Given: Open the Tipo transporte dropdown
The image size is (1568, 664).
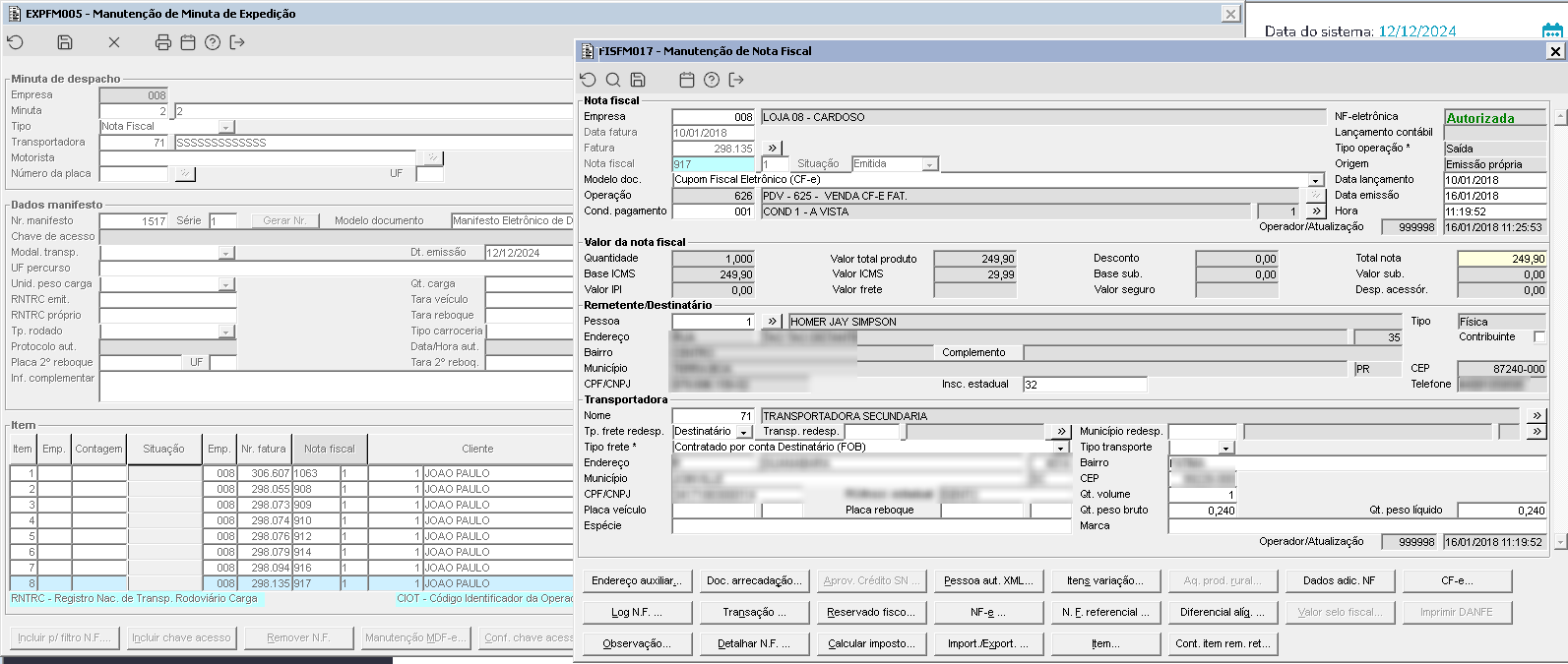Looking at the screenshot, I should pyautogui.click(x=1225, y=448).
